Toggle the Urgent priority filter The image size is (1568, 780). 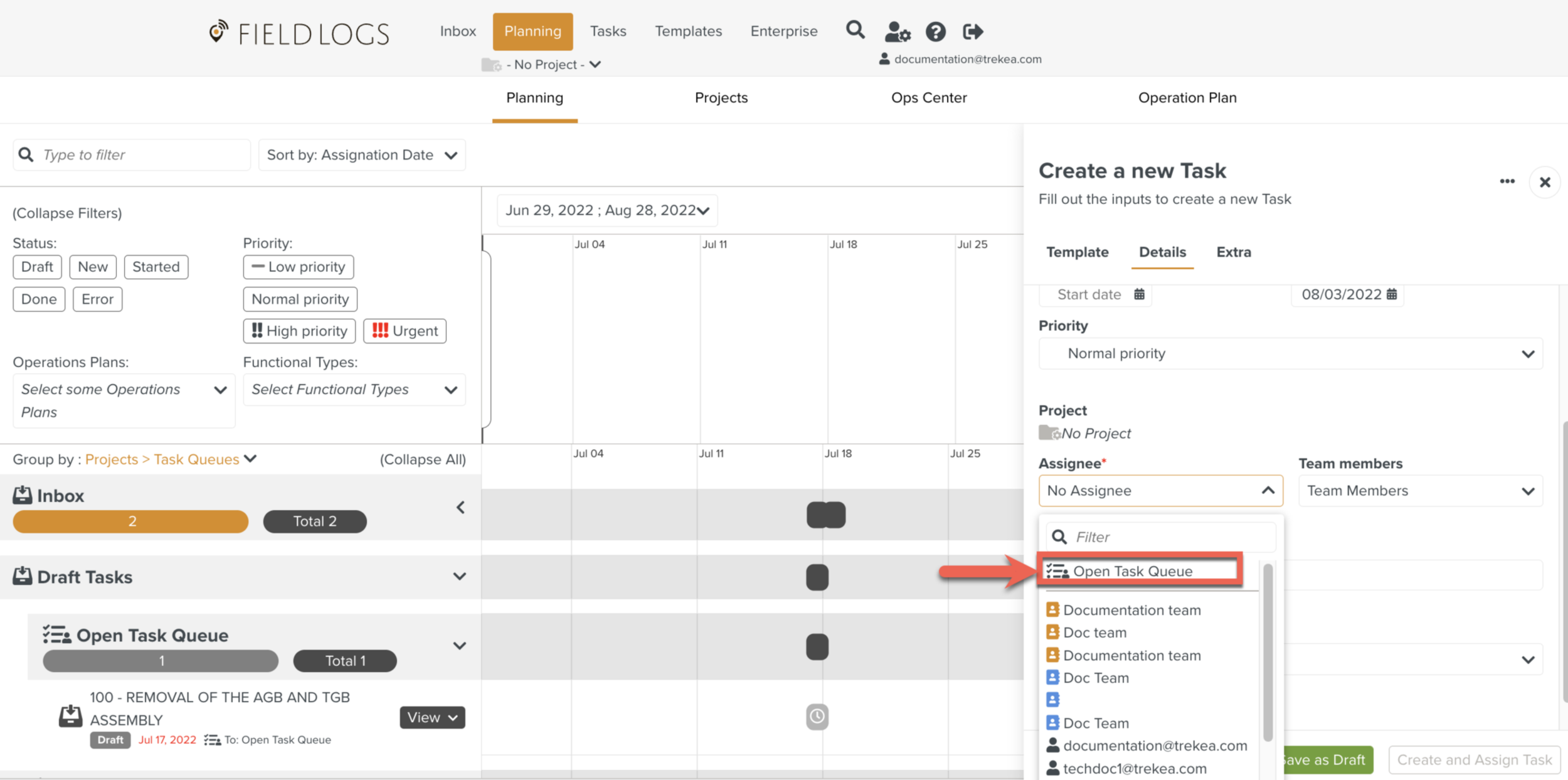coord(405,331)
